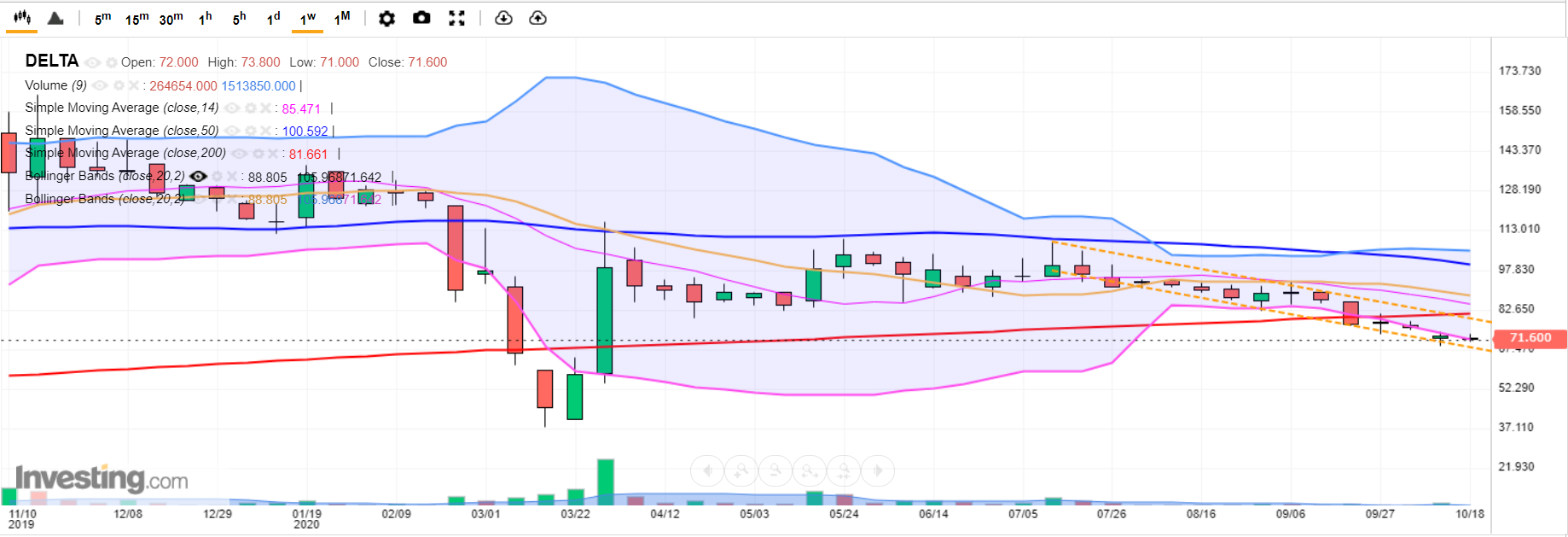Toggle fullscreen mode icon
1568x537 pixels.
(x=457, y=18)
